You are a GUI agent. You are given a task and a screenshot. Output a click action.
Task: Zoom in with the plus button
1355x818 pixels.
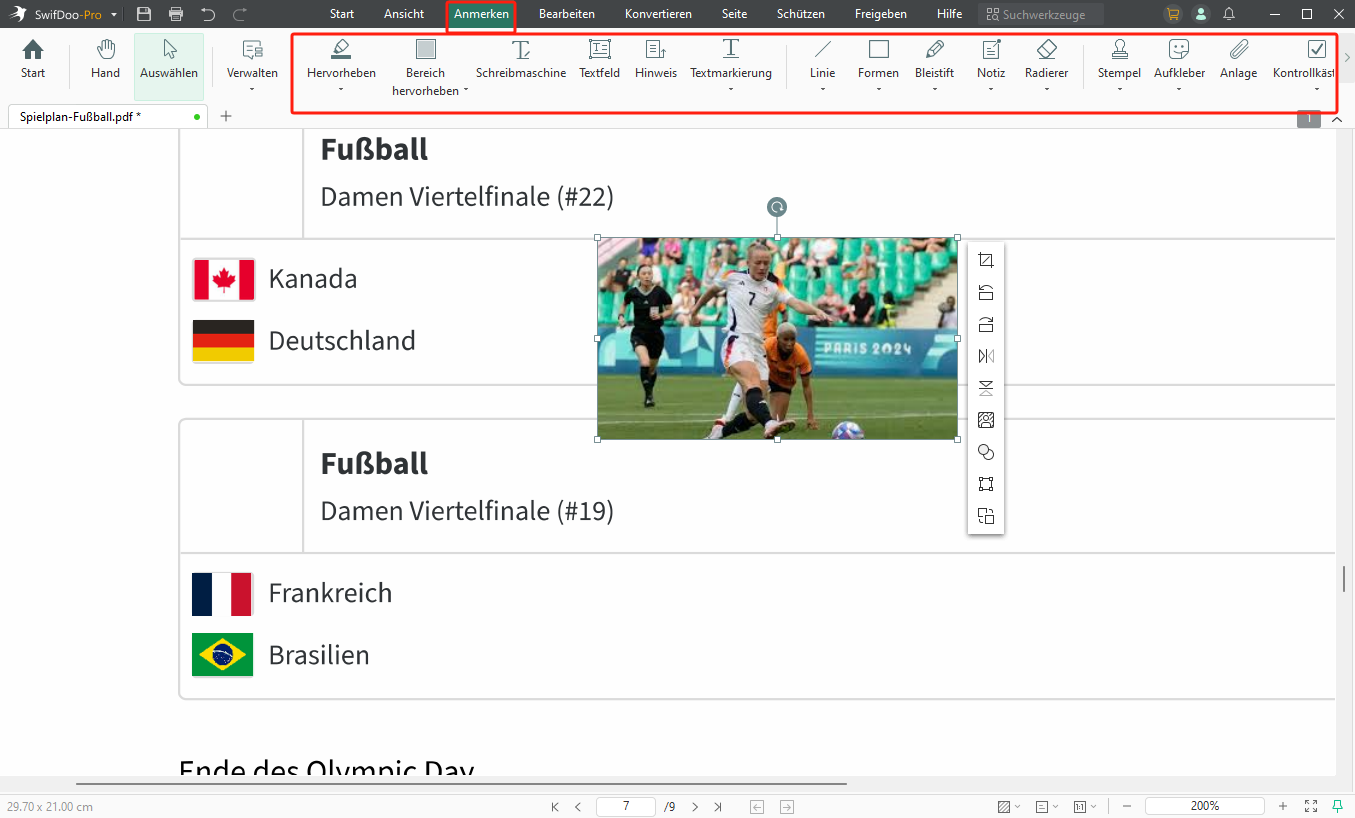point(1283,806)
